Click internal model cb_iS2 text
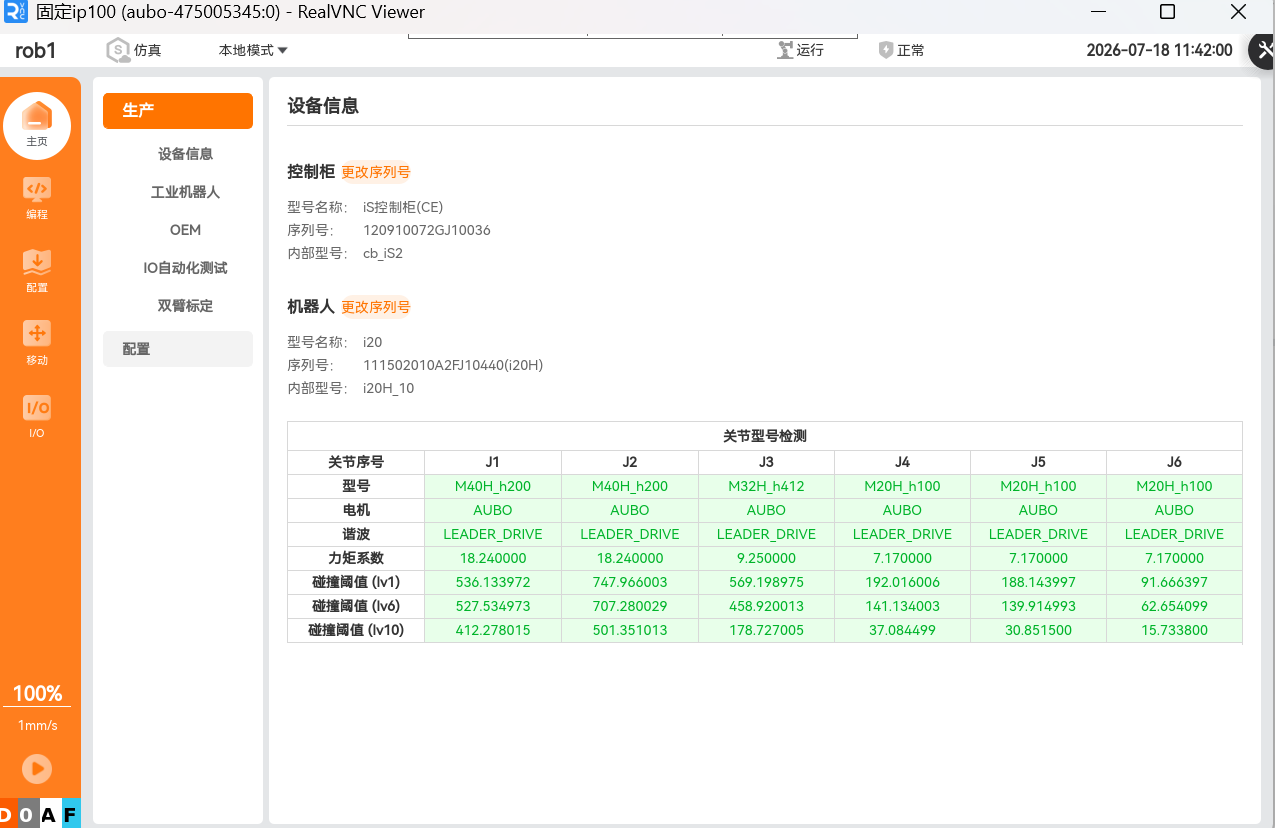The image size is (1275, 828). (383, 254)
